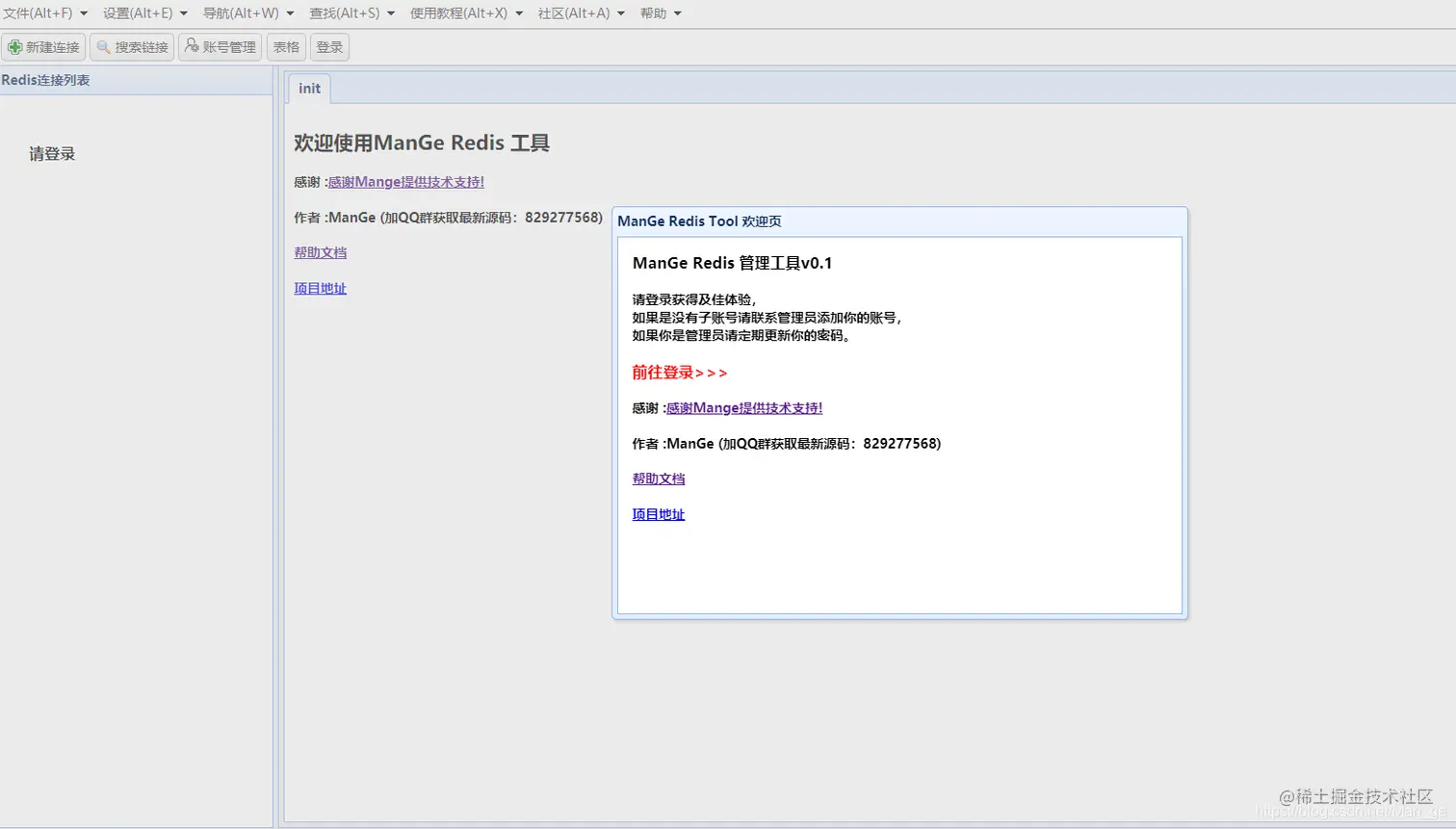The width and height of the screenshot is (1456, 829).
Task: Expand dropdown arrow next to 使用教程(Alt+X)
Action: click(519, 13)
